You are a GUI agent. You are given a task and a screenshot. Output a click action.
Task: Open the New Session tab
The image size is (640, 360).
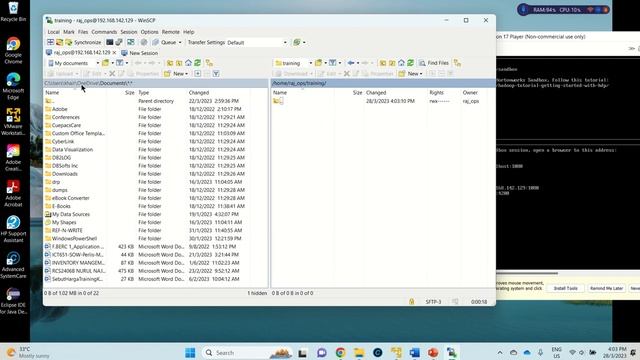pos(140,53)
